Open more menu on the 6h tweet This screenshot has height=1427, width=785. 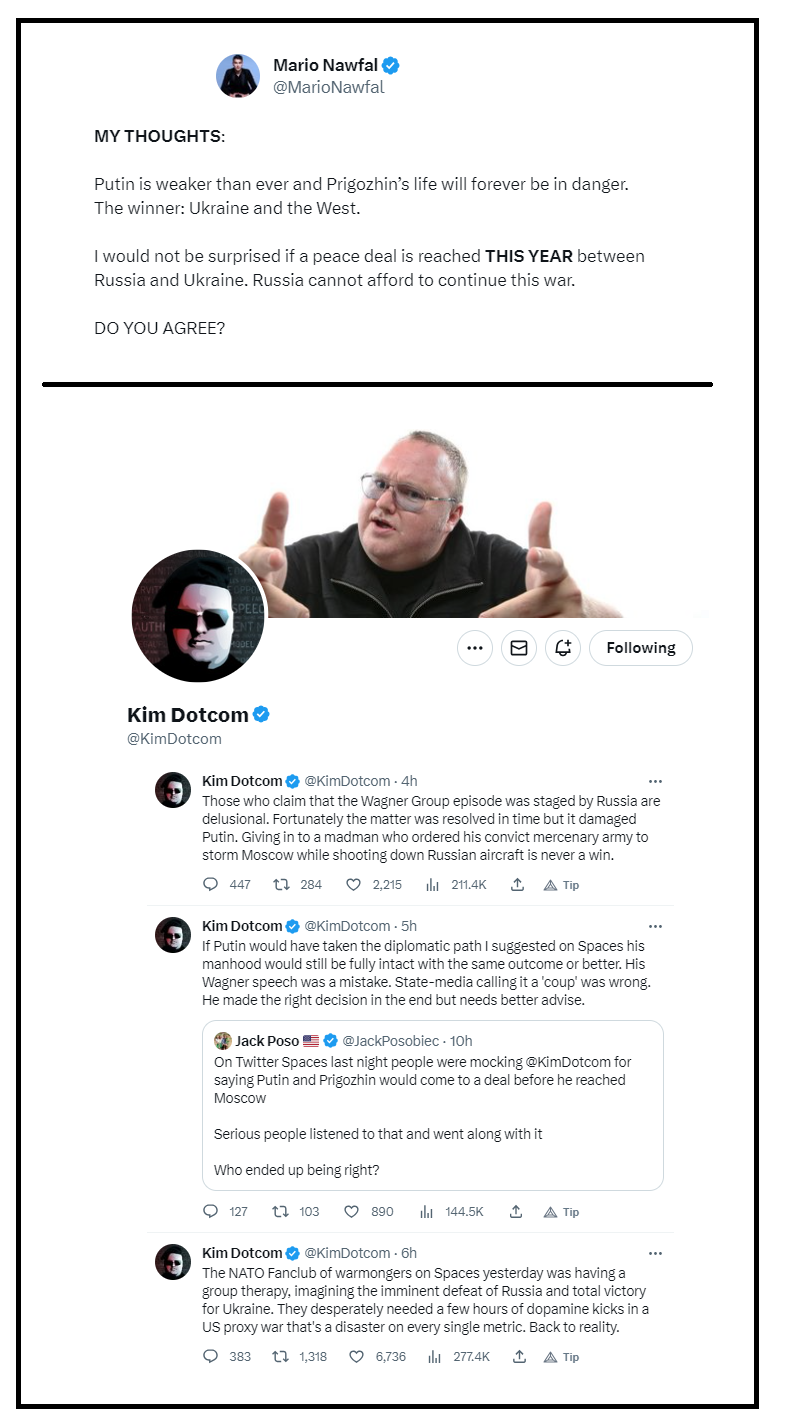[x=655, y=1253]
